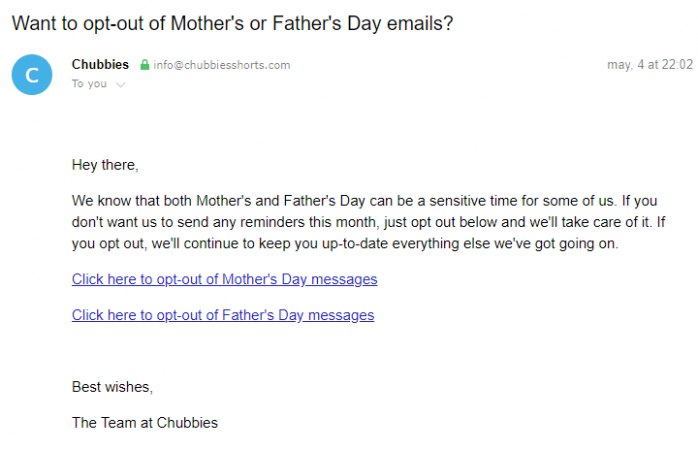The image size is (698, 450).
Task: Click the green secure-sender lock icon
Action: click(145, 65)
